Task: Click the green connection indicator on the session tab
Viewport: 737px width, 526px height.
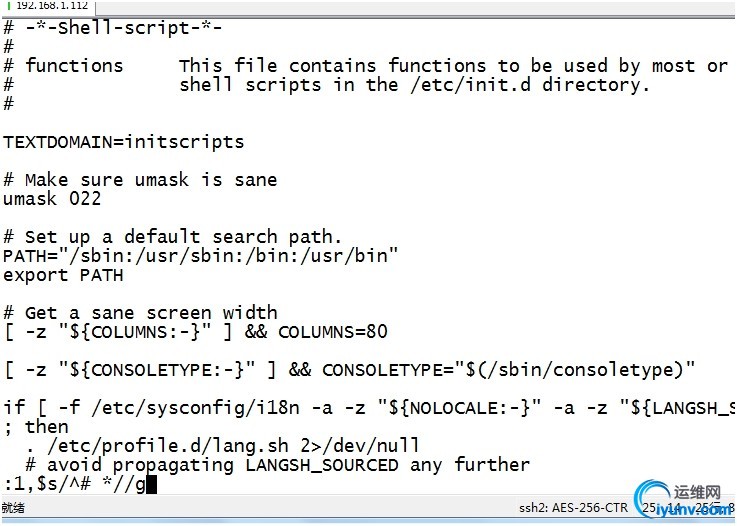Action: (x=8, y=6)
